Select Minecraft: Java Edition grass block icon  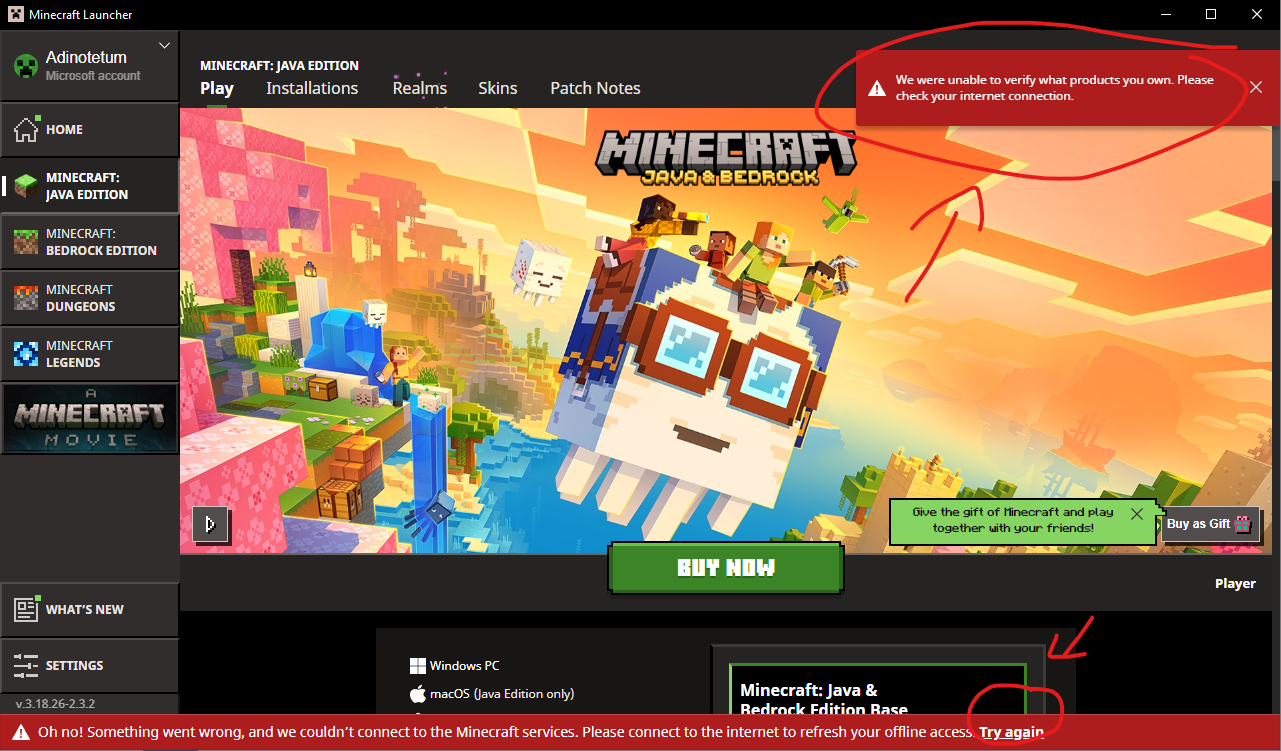point(25,186)
